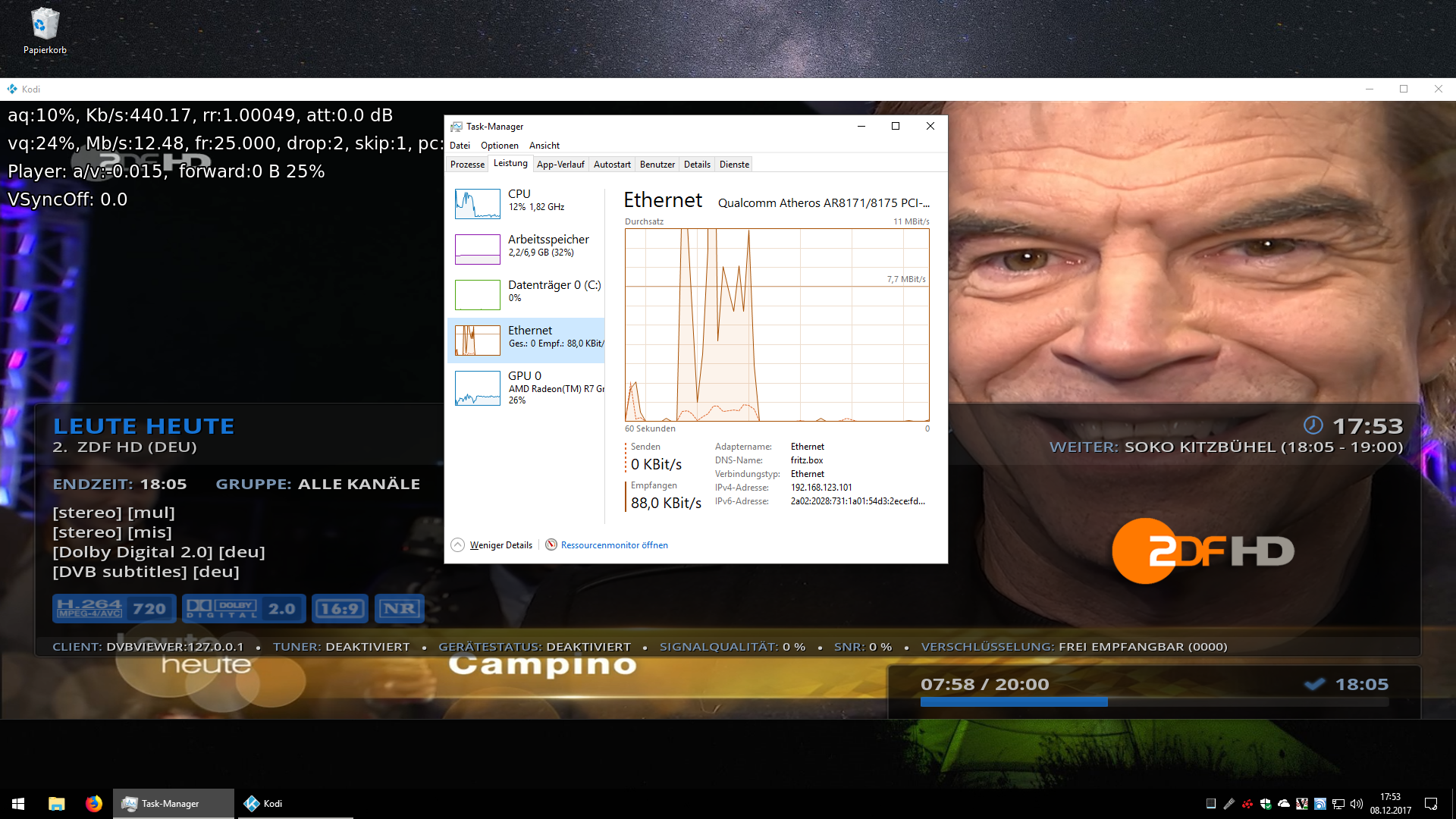Click the DNS name fritz.box
Image resolution: width=1456 pixels, height=819 pixels.
[807, 460]
